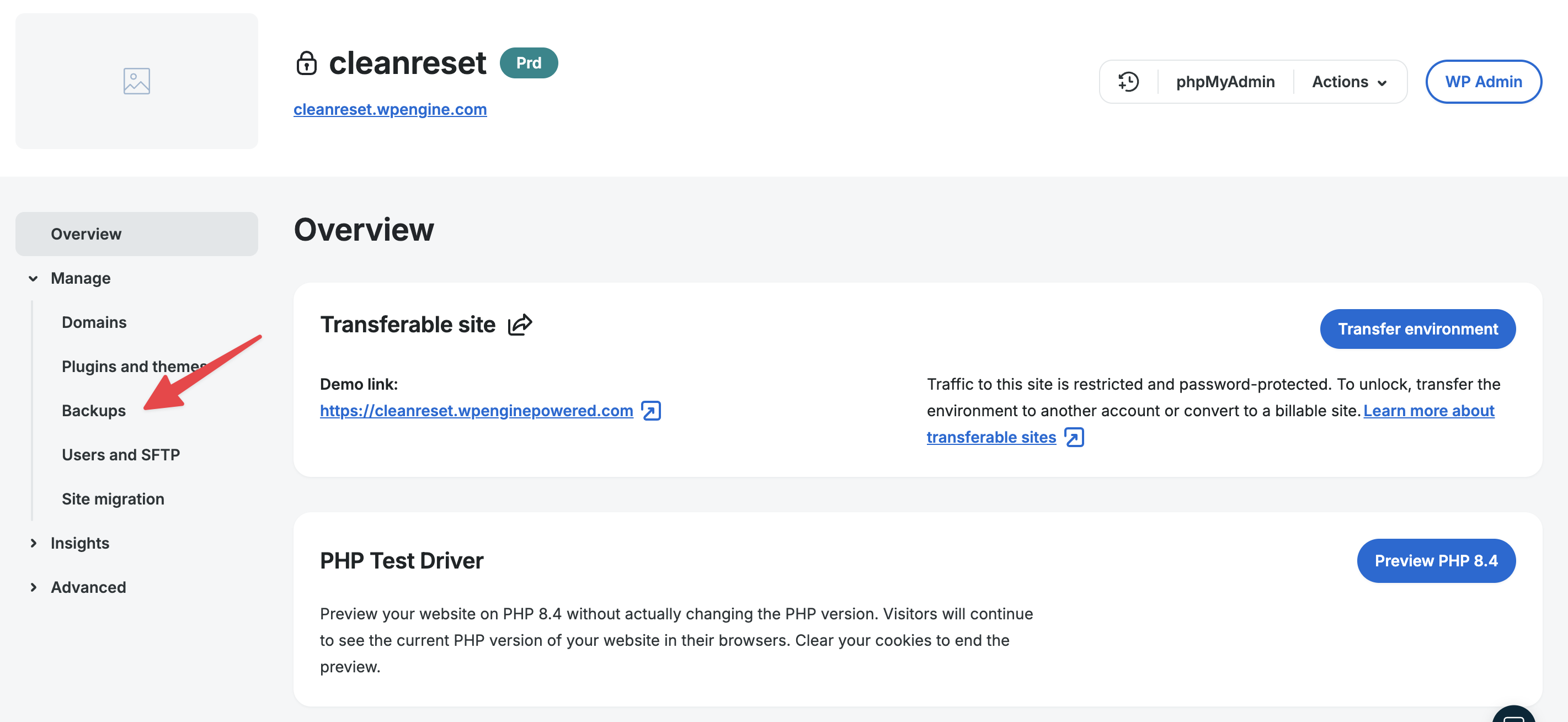Image resolution: width=1568 pixels, height=722 pixels.
Task: Click the share icon next to Transferable site
Action: (x=520, y=325)
